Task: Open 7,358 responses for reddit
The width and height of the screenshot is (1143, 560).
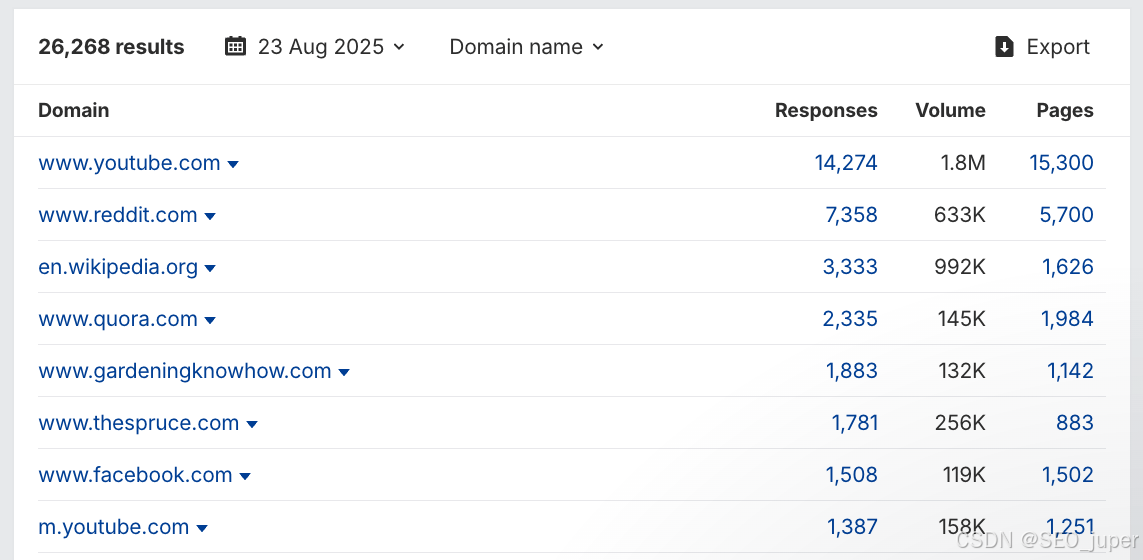Action: click(x=851, y=215)
